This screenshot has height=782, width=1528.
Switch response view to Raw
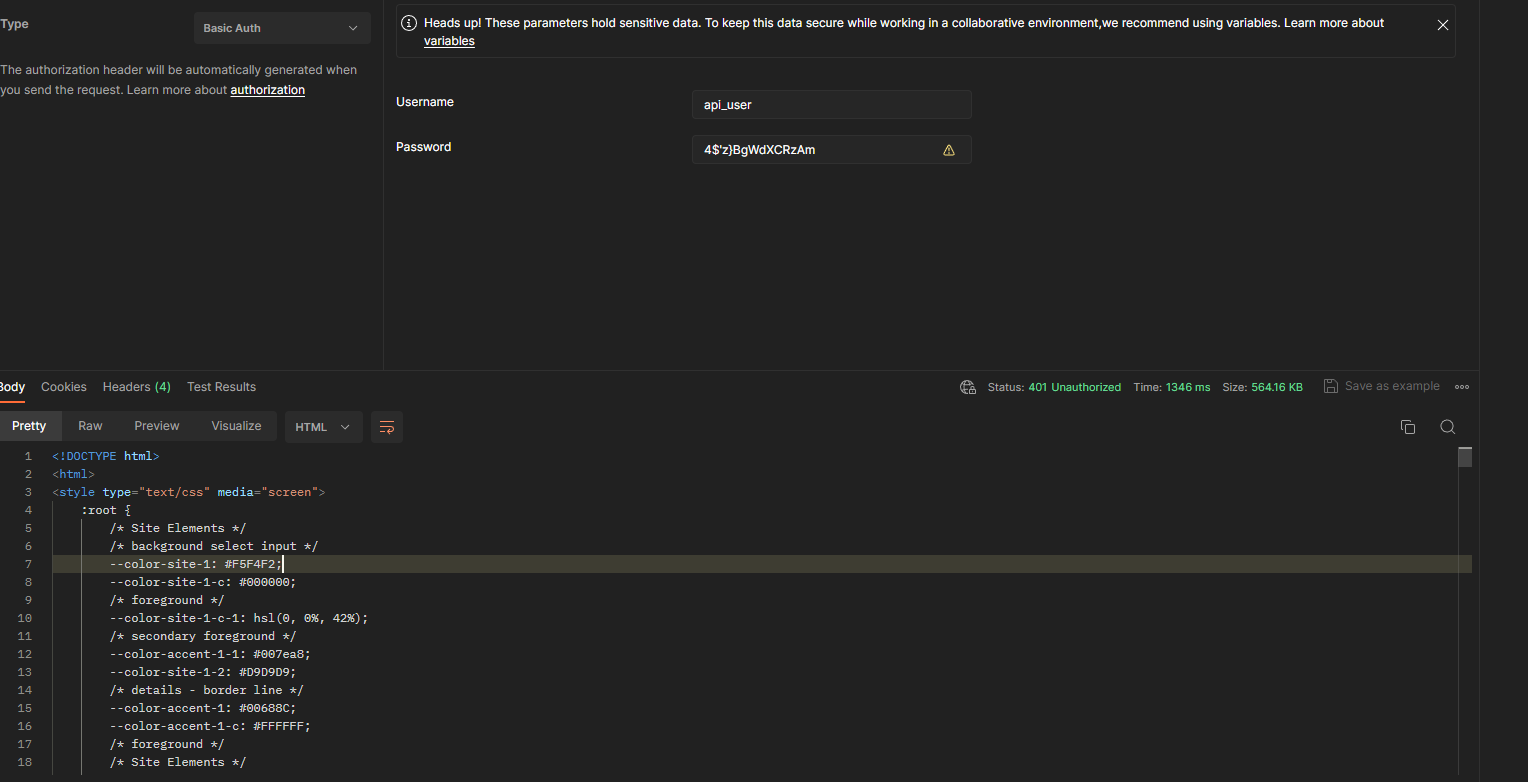click(x=90, y=426)
